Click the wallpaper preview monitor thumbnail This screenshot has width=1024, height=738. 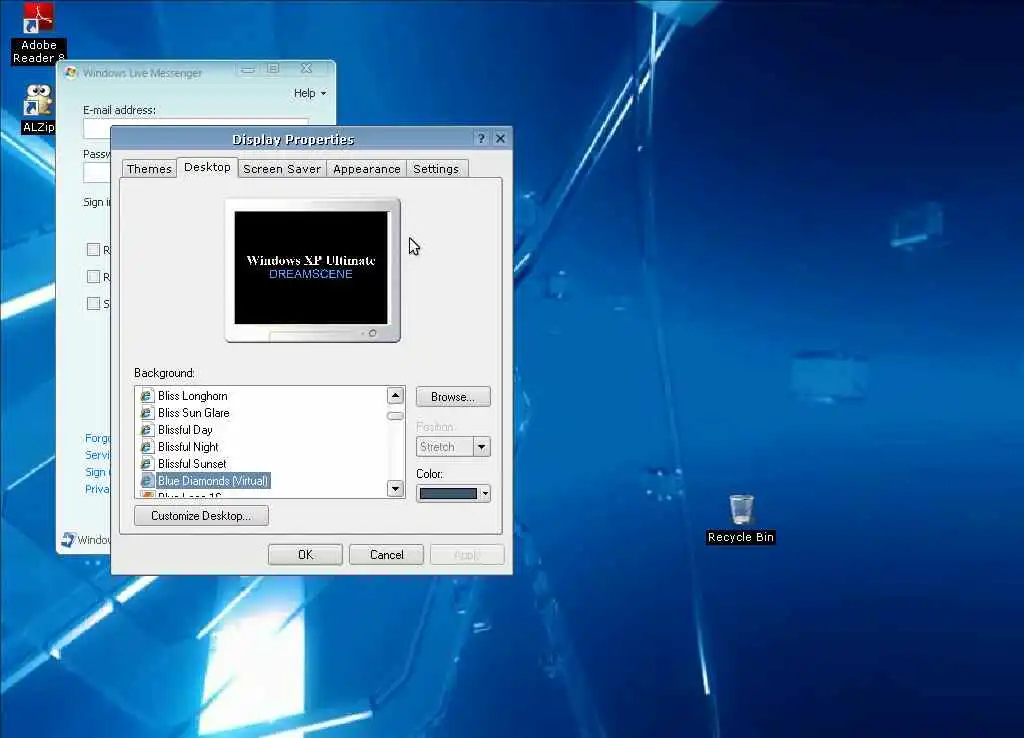(x=312, y=270)
